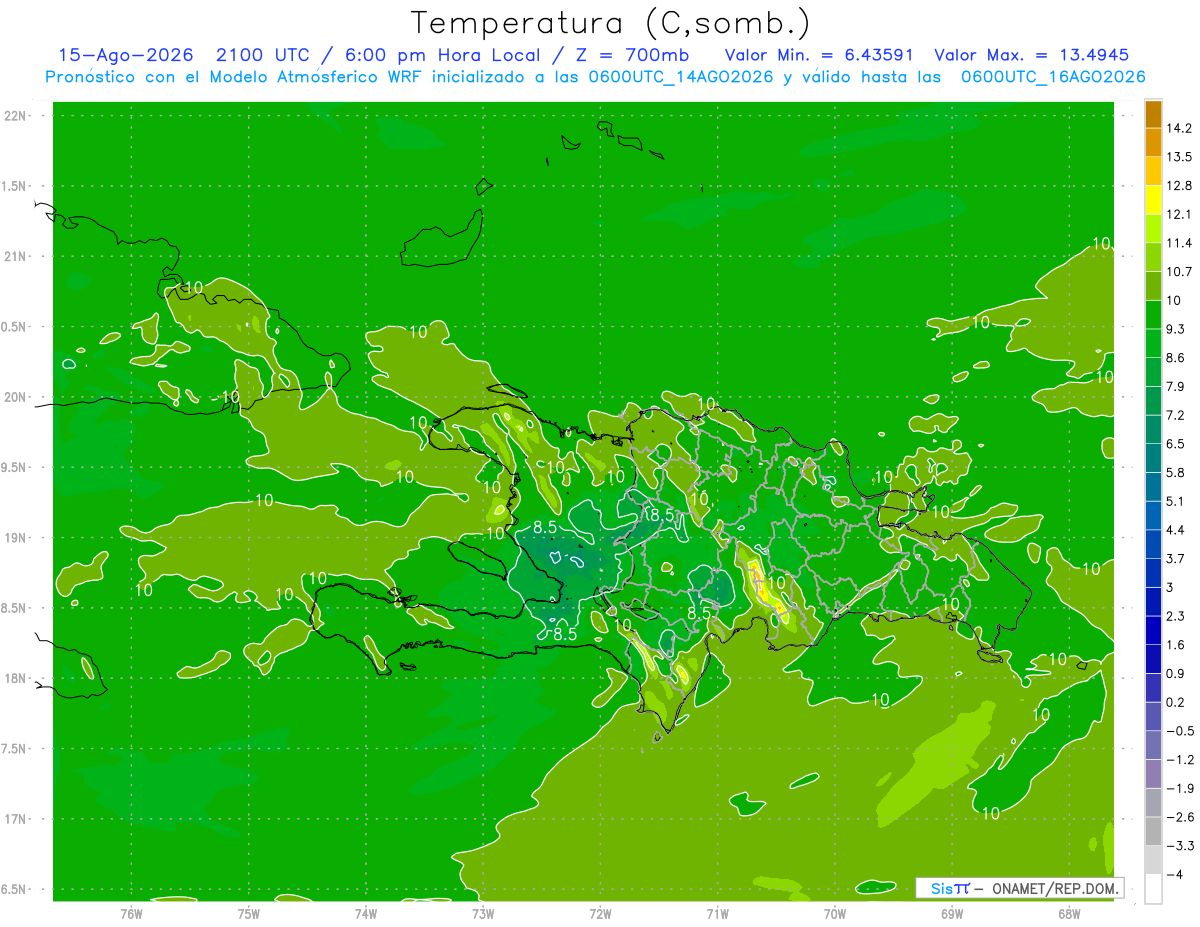The image size is (1200, 927).
Task: Click the 69W longitude axis label
Action: (x=952, y=913)
